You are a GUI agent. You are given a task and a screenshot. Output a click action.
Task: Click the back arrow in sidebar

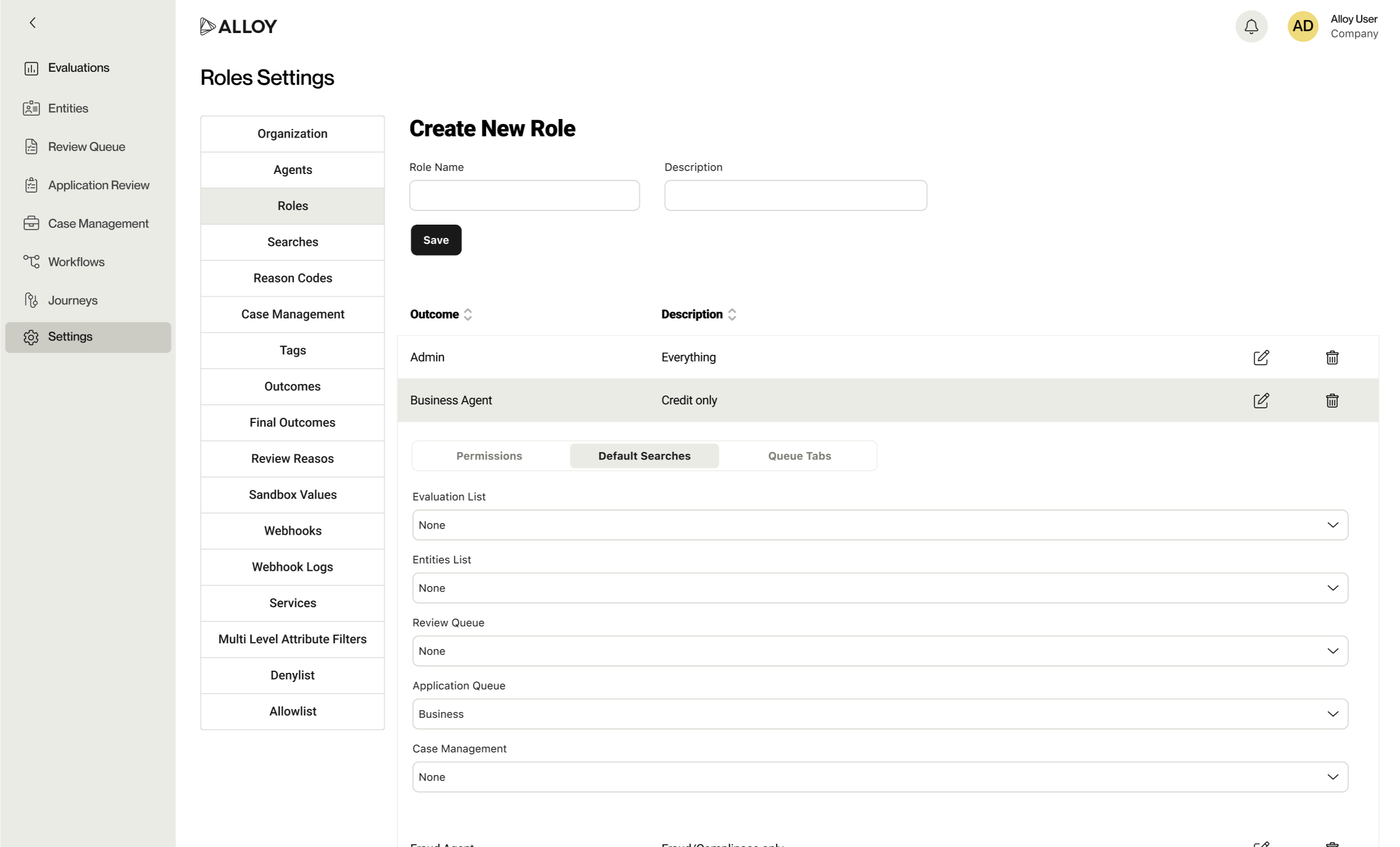click(x=32, y=23)
